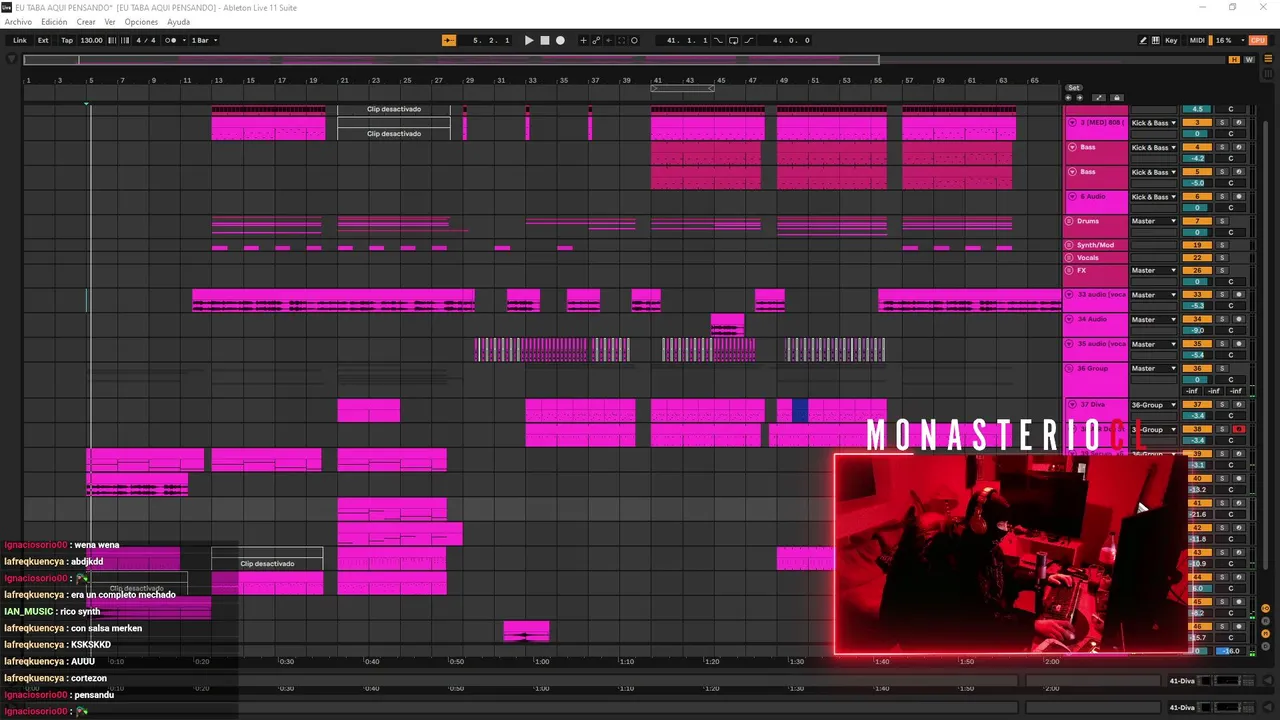1280x720 pixels.
Task: Solo the FX group track
Action: [1221, 270]
